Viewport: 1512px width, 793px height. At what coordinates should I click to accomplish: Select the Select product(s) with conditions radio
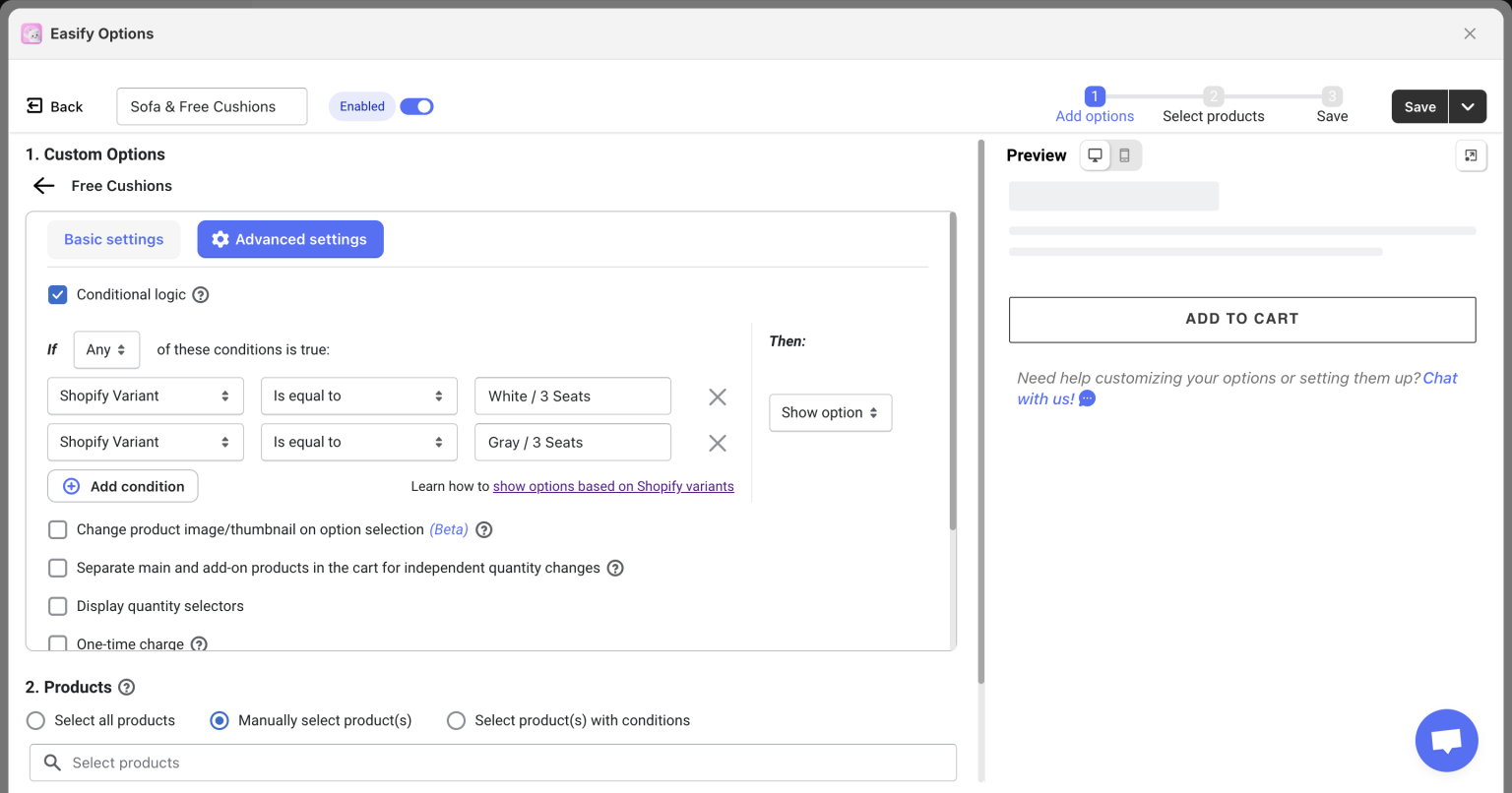pos(456,720)
